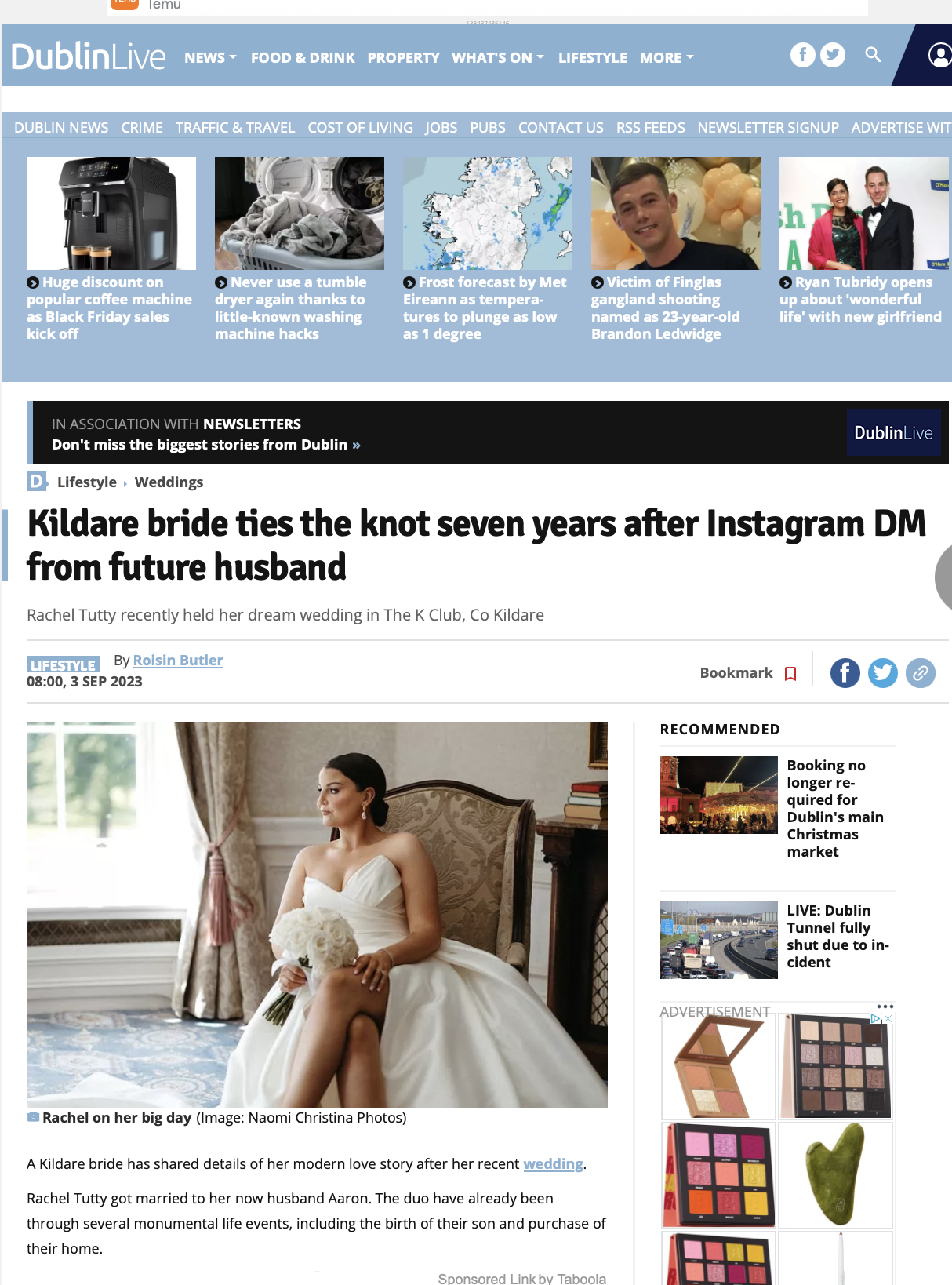Close the advertisement using the X icon
Screen dimensions: 952x1285
pyautogui.click(x=888, y=1019)
